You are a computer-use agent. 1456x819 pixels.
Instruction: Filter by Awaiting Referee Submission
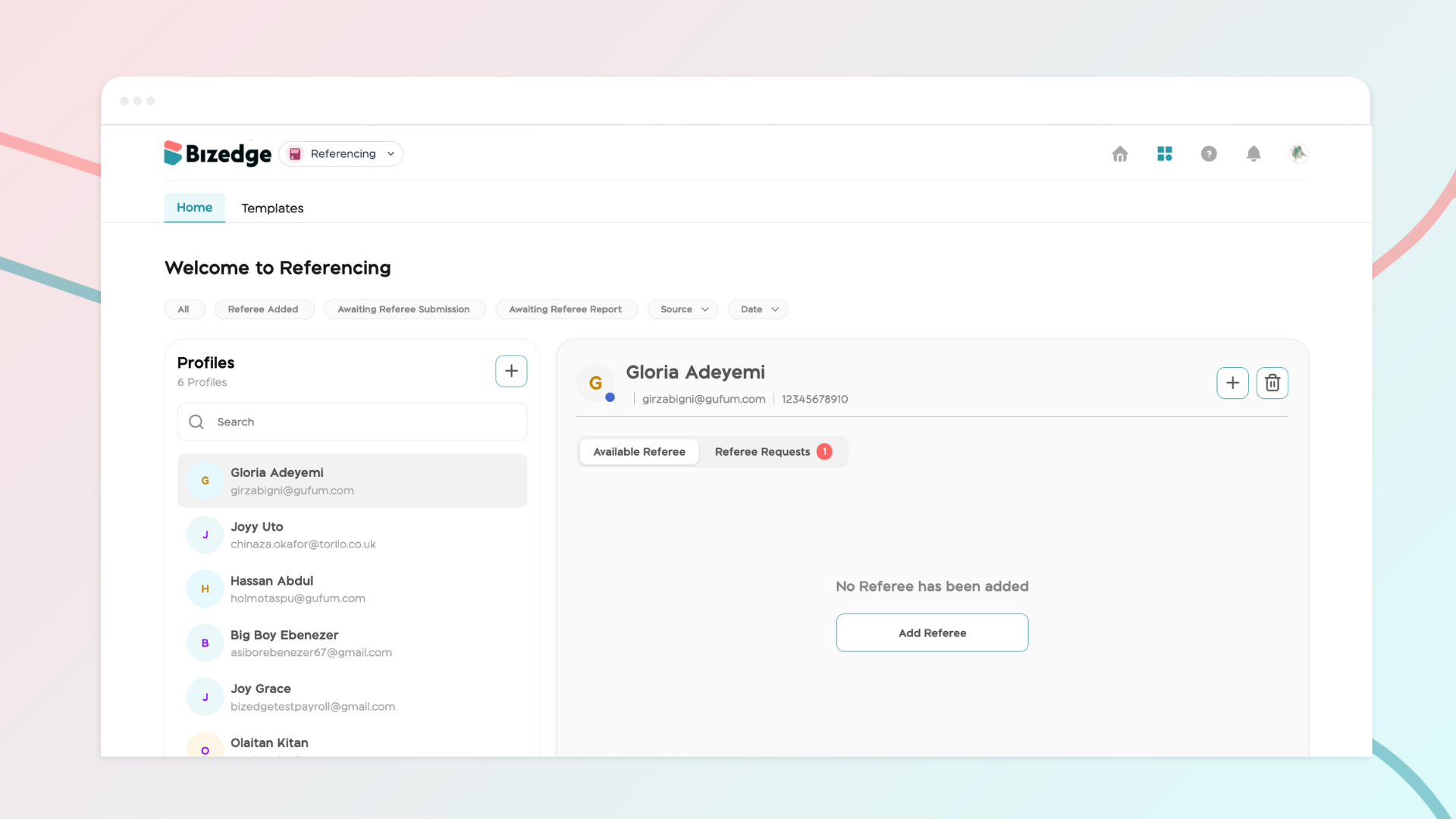coord(405,309)
